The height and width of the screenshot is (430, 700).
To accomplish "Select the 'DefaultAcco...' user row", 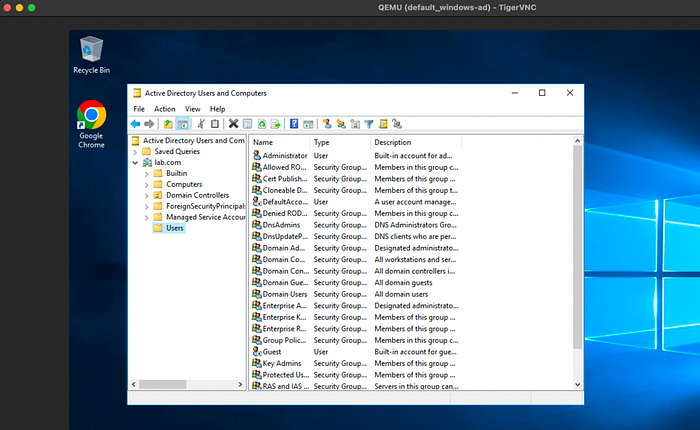I will (356, 201).
